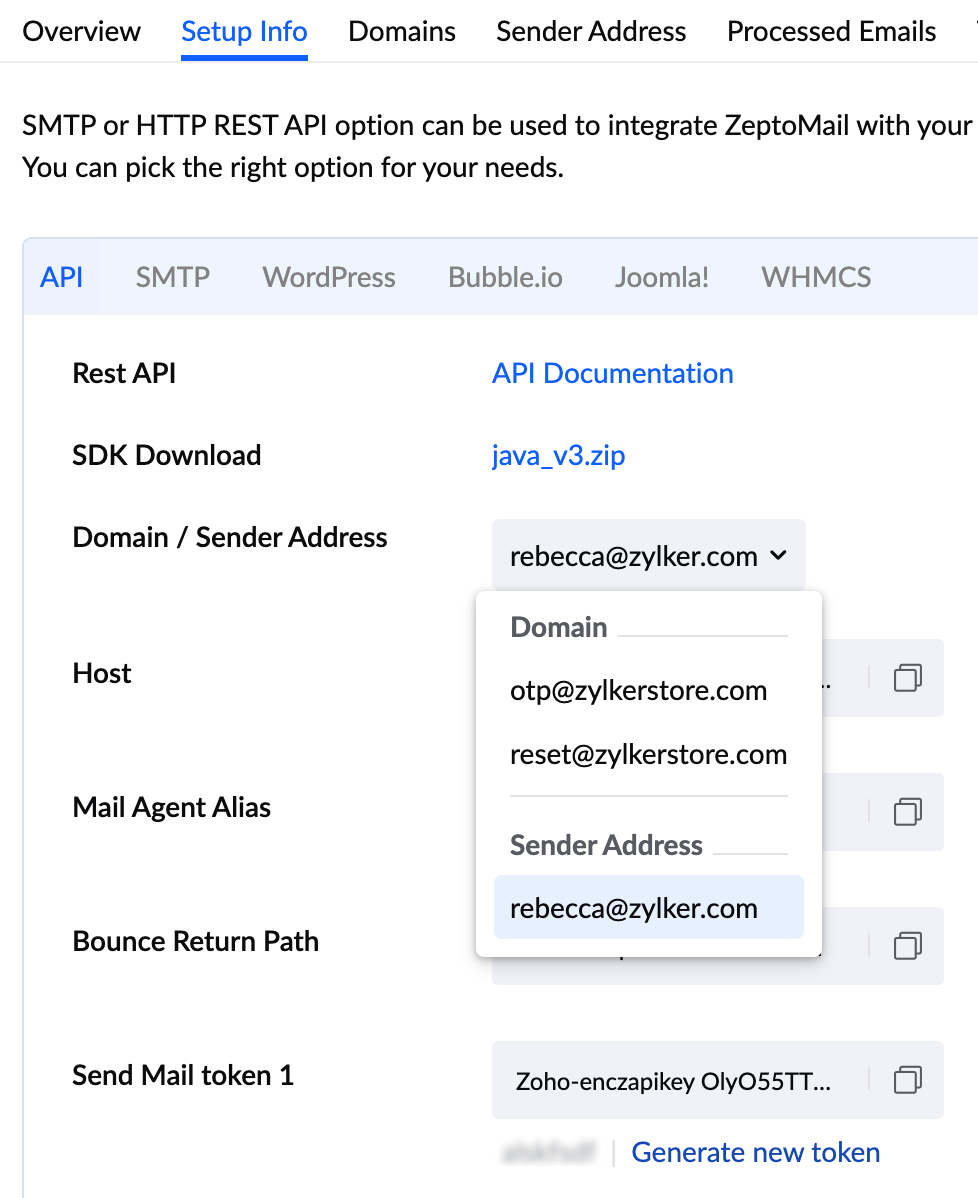Open the Setup Info tab
978x1198 pixels.
point(244,31)
